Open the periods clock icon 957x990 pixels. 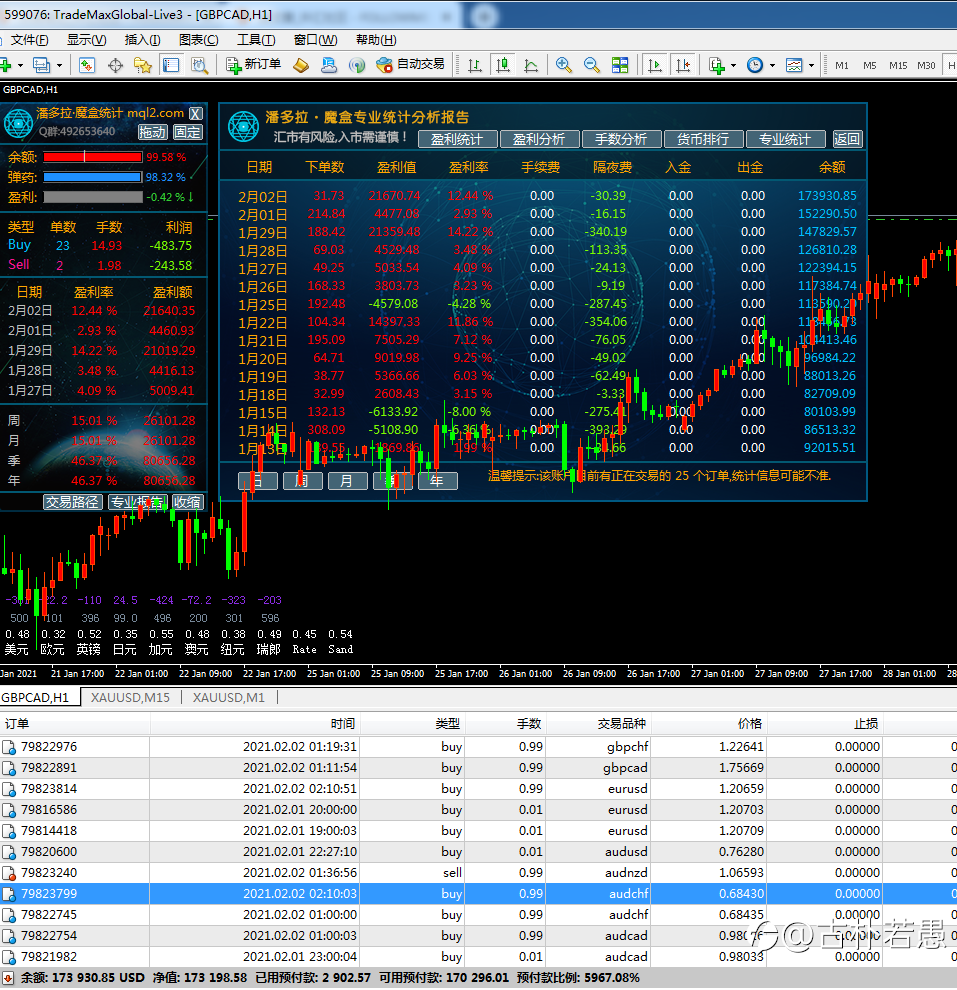pos(755,65)
